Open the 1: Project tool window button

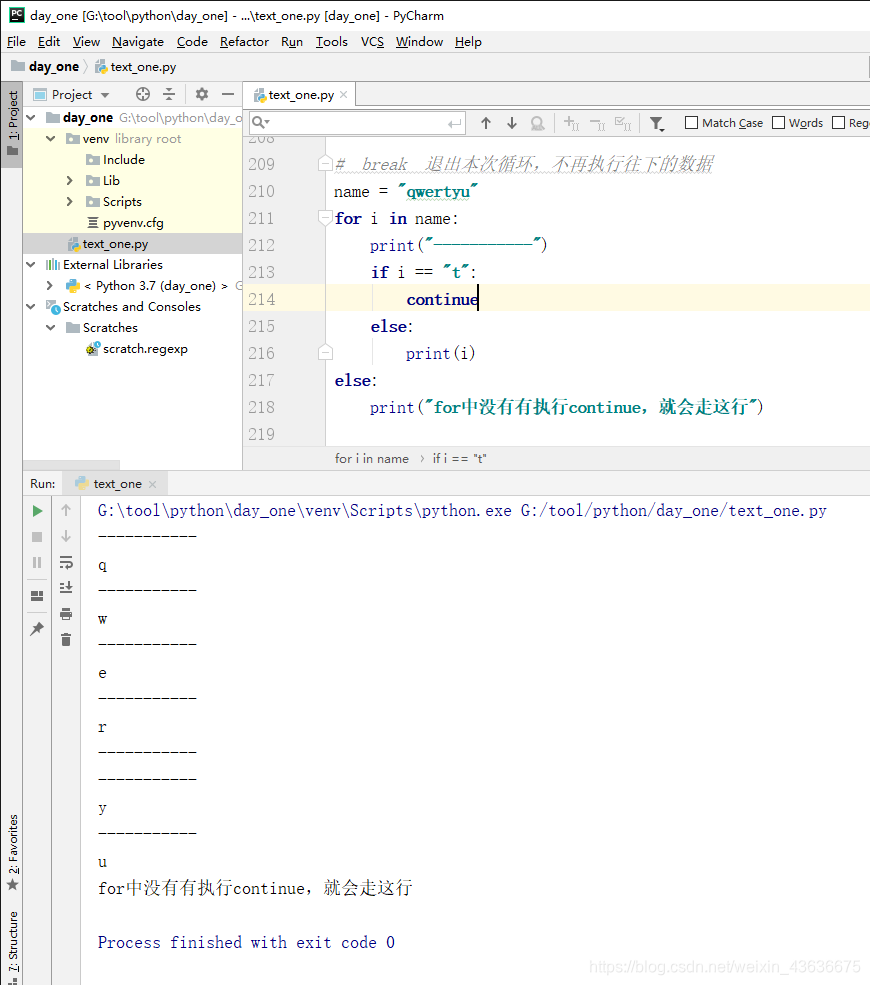pos(13,124)
